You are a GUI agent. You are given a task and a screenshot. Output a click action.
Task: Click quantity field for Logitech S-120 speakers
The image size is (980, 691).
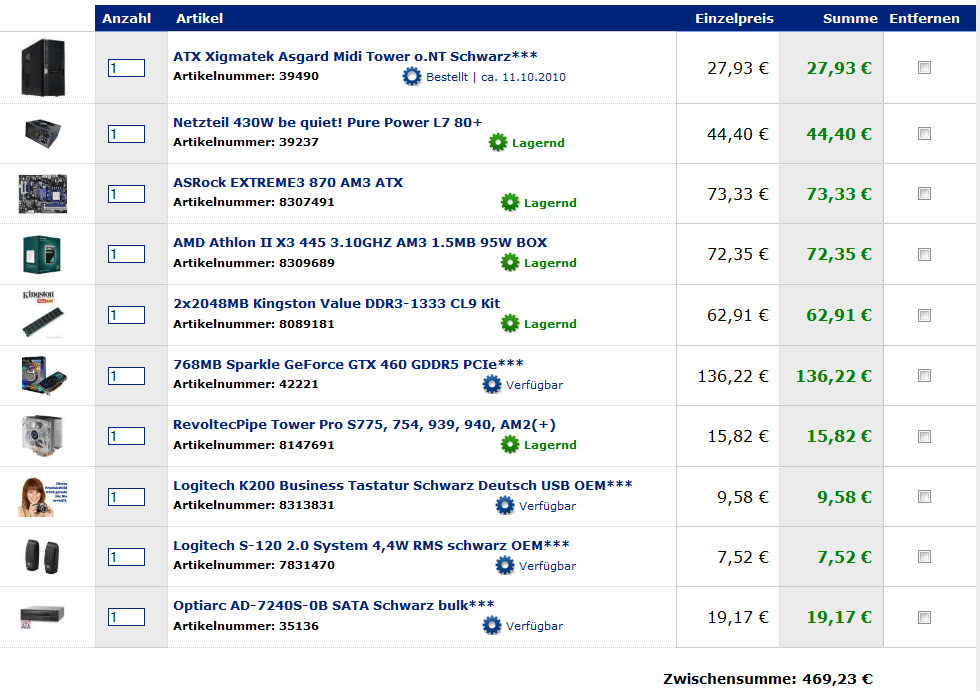click(x=127, y=557)
